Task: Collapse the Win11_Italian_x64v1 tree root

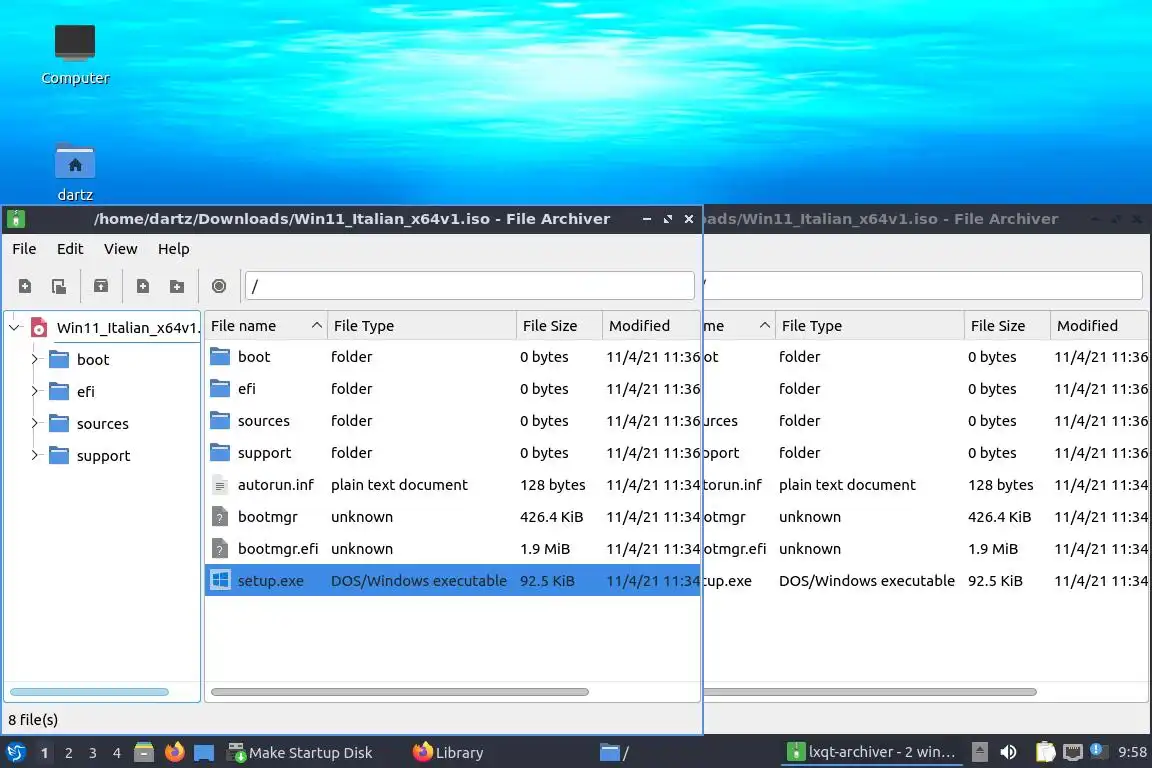Action: click(15, 328)
